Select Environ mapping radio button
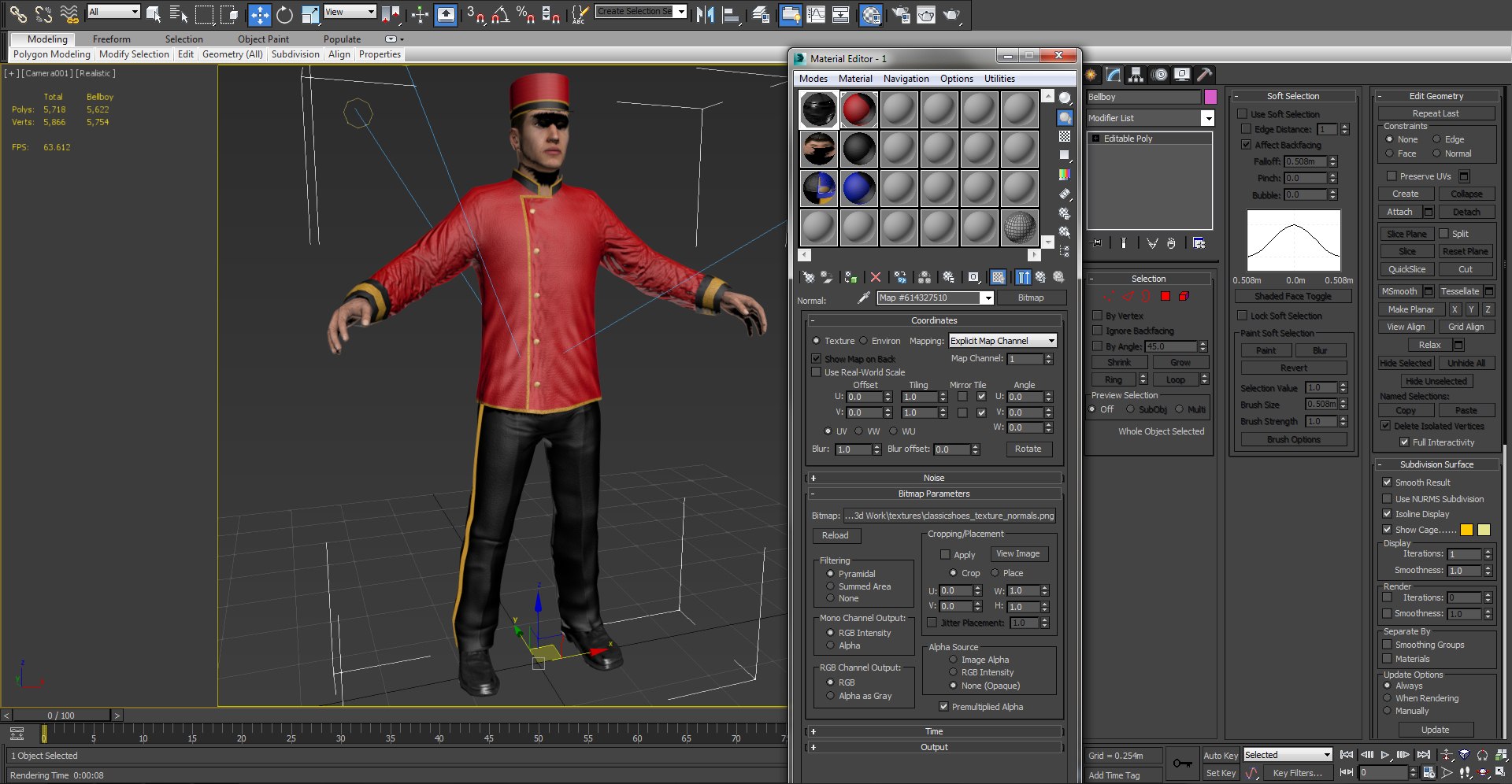The image size is (1512, 784). pyautogui.click(x=863, y=341)
